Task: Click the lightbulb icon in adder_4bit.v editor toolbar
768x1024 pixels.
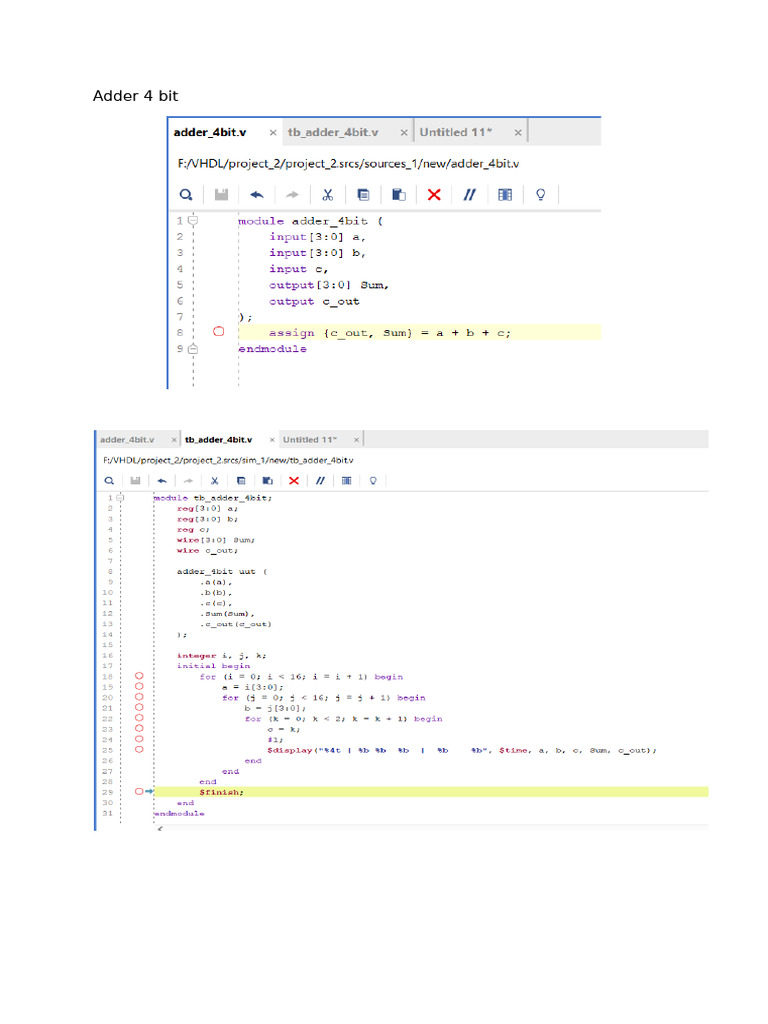Action: (541, 195)
